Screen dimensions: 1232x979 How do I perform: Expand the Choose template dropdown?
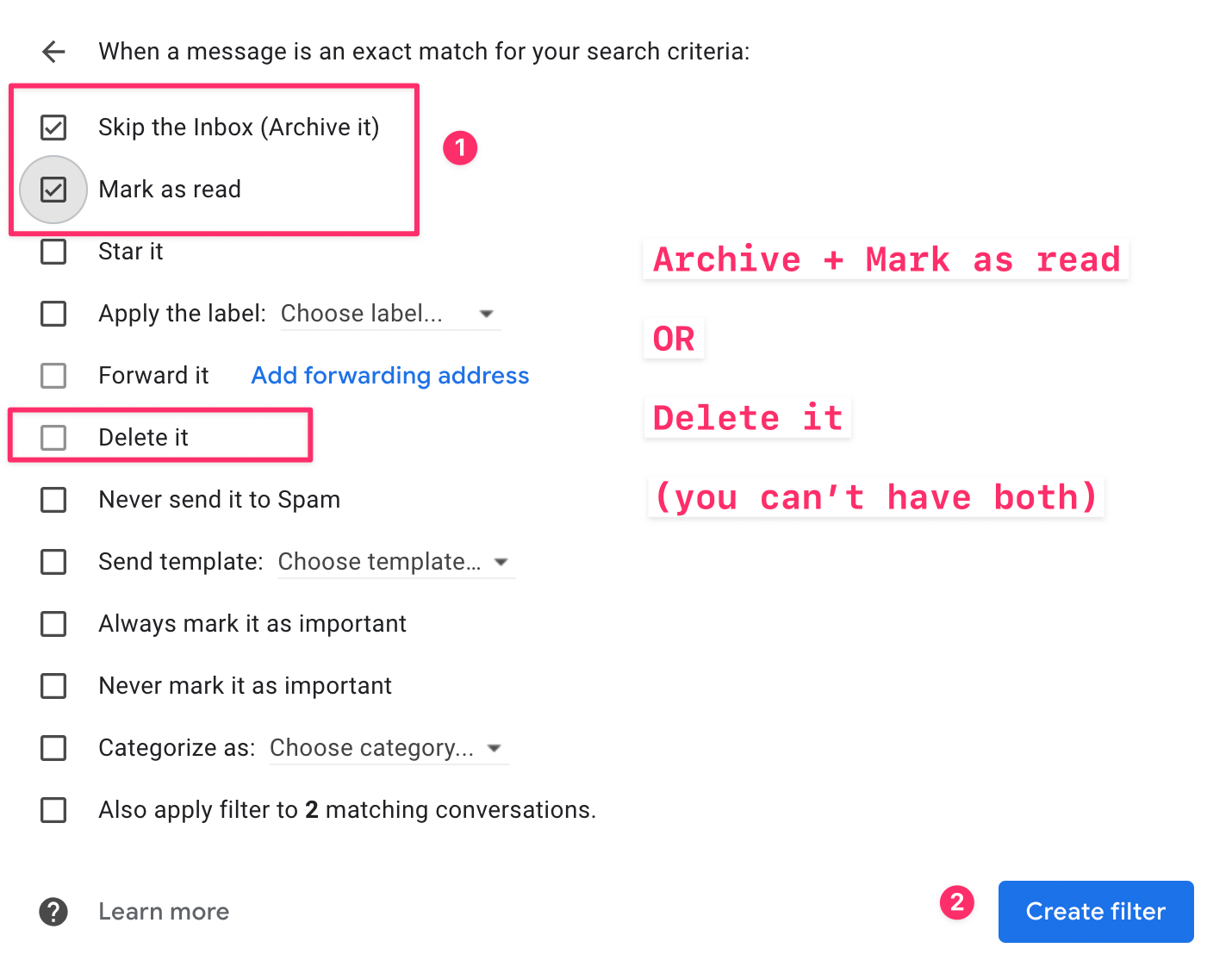pos(395,562)
